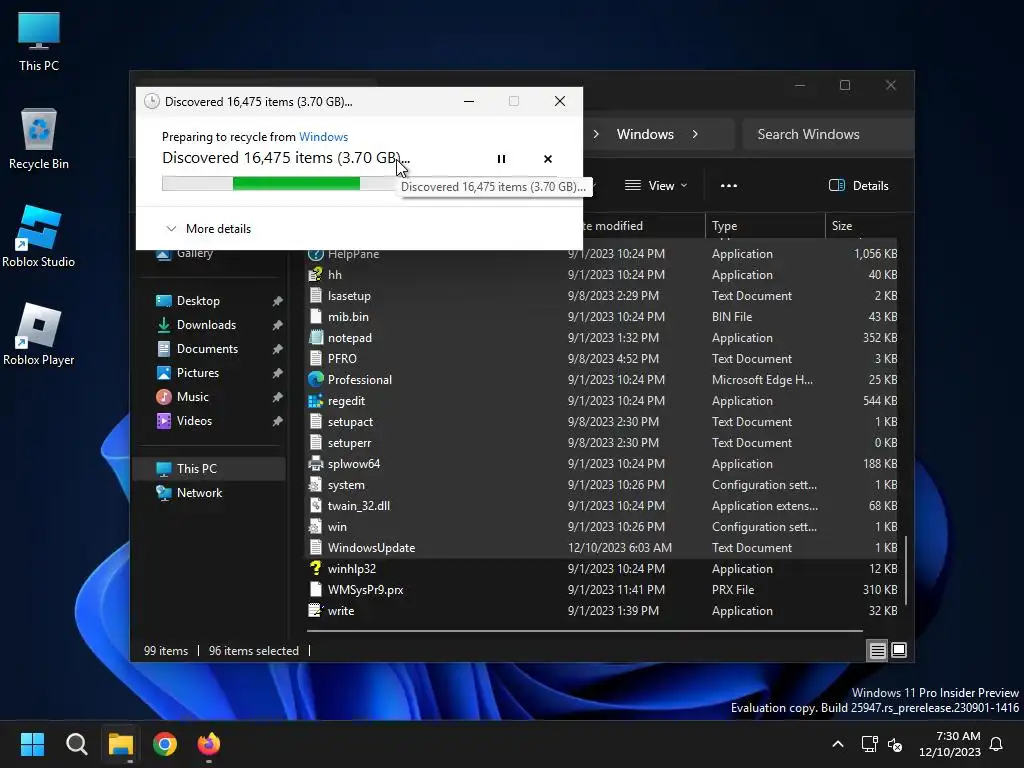Open the See more ellipsis menu
Screen dimensions: 1024x768
click(729, 185)
